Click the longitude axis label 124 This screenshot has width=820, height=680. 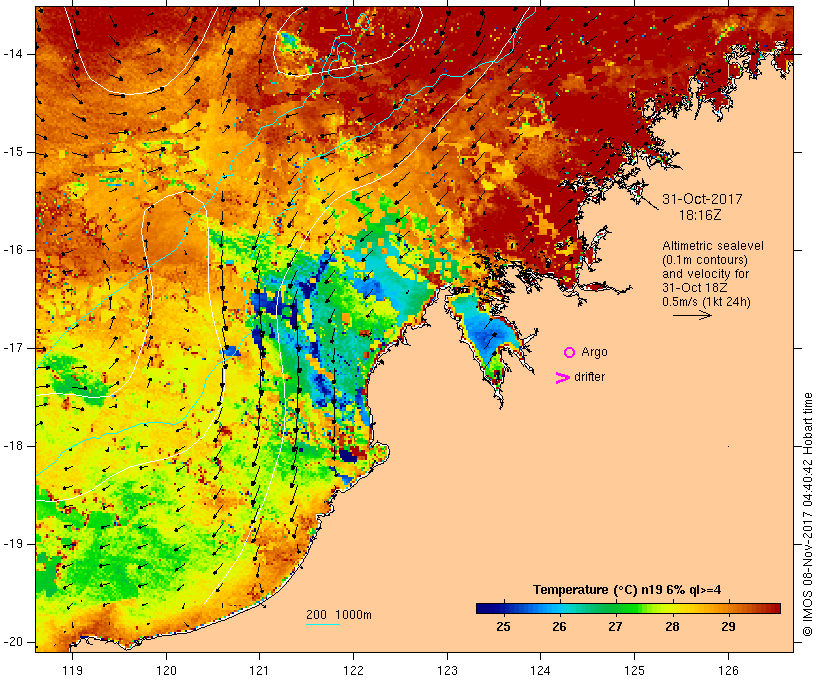click(x=541, y=670)
